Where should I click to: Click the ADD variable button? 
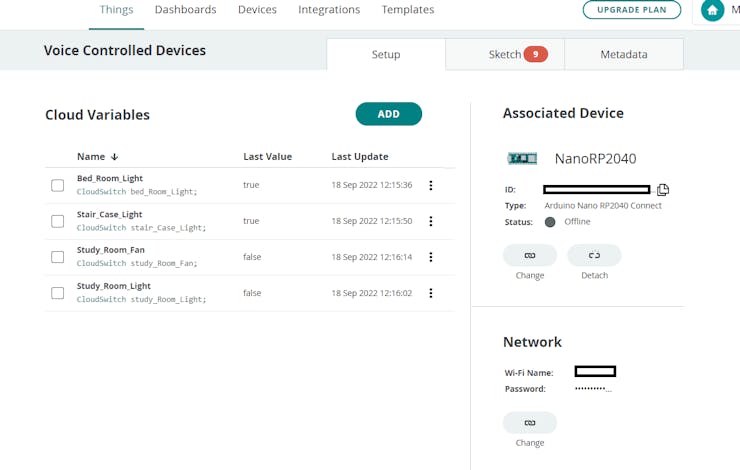pos(389,114)
